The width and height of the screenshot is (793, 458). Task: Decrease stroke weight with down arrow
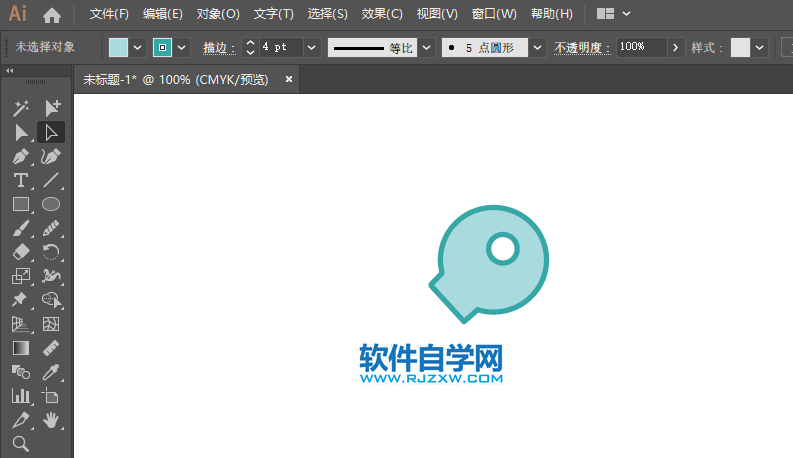click(250, 53)
